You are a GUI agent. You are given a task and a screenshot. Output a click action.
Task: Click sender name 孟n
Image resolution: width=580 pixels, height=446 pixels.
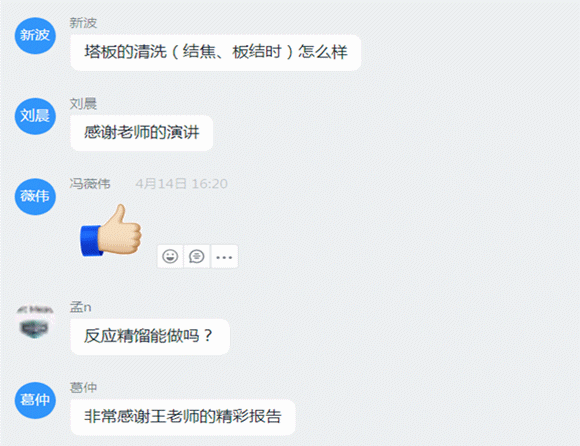pyautogui.click(x=80, y=307)
